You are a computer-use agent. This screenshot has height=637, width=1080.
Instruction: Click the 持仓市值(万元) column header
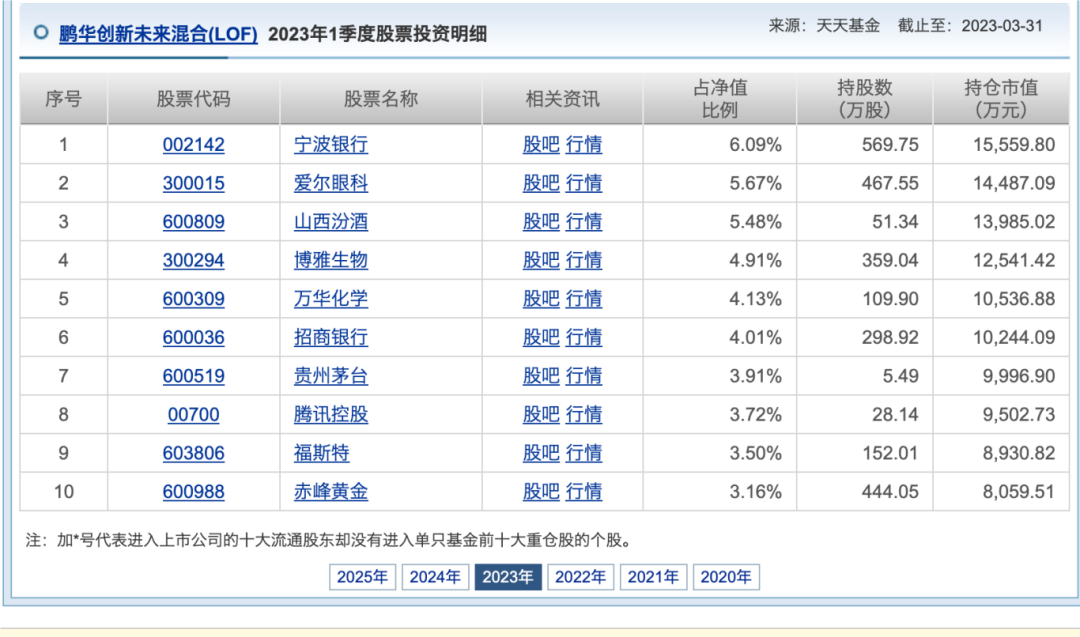[1001, 98]
